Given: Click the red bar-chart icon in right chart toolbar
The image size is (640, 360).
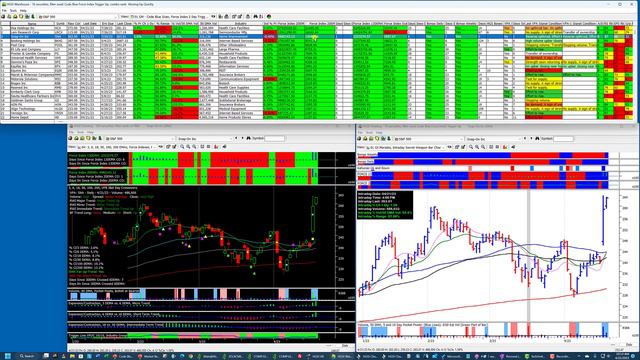Looking at the screenshot, I should tap(505, 147).
